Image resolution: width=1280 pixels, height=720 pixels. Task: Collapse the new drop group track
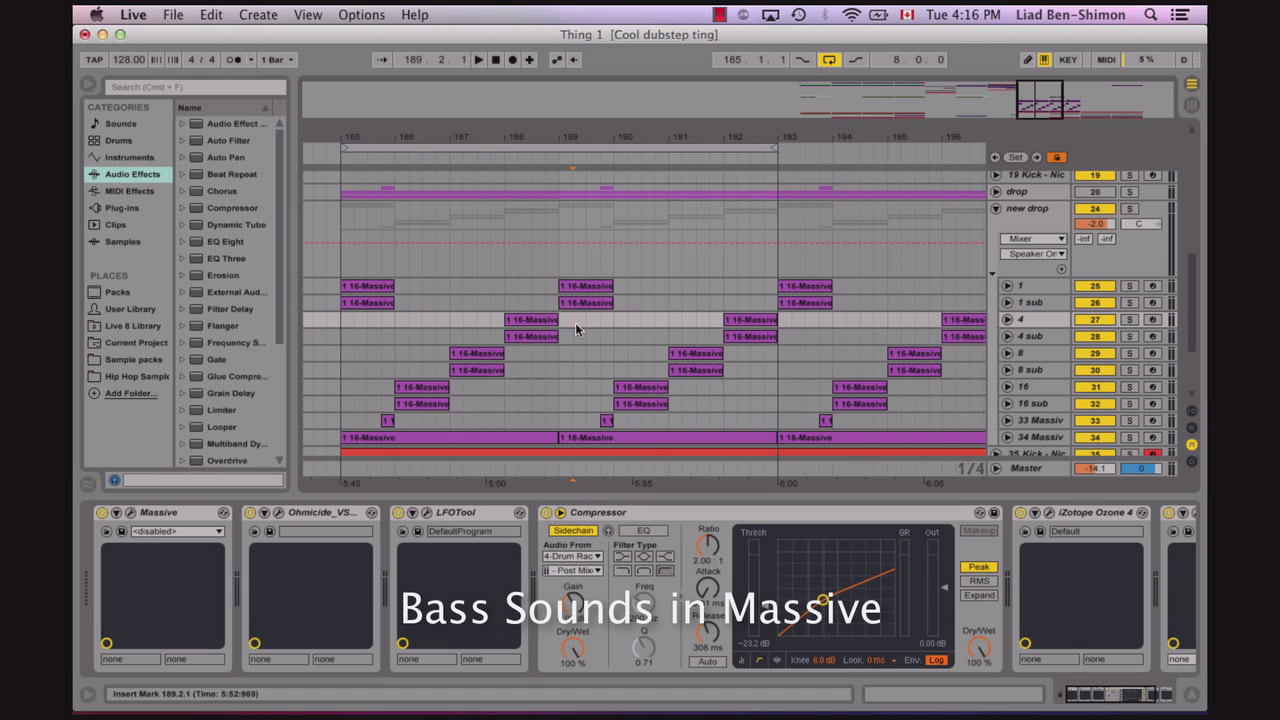pyautogui.click(x=996, y=209)
